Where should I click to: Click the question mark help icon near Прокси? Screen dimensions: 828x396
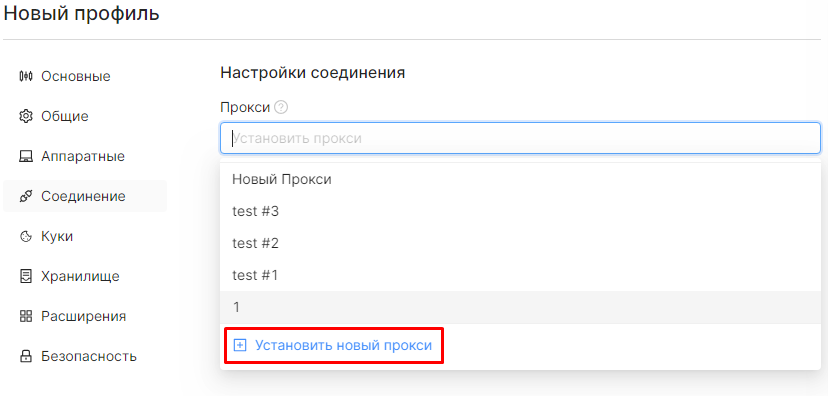pyautogui.click(x=281, y=108)
